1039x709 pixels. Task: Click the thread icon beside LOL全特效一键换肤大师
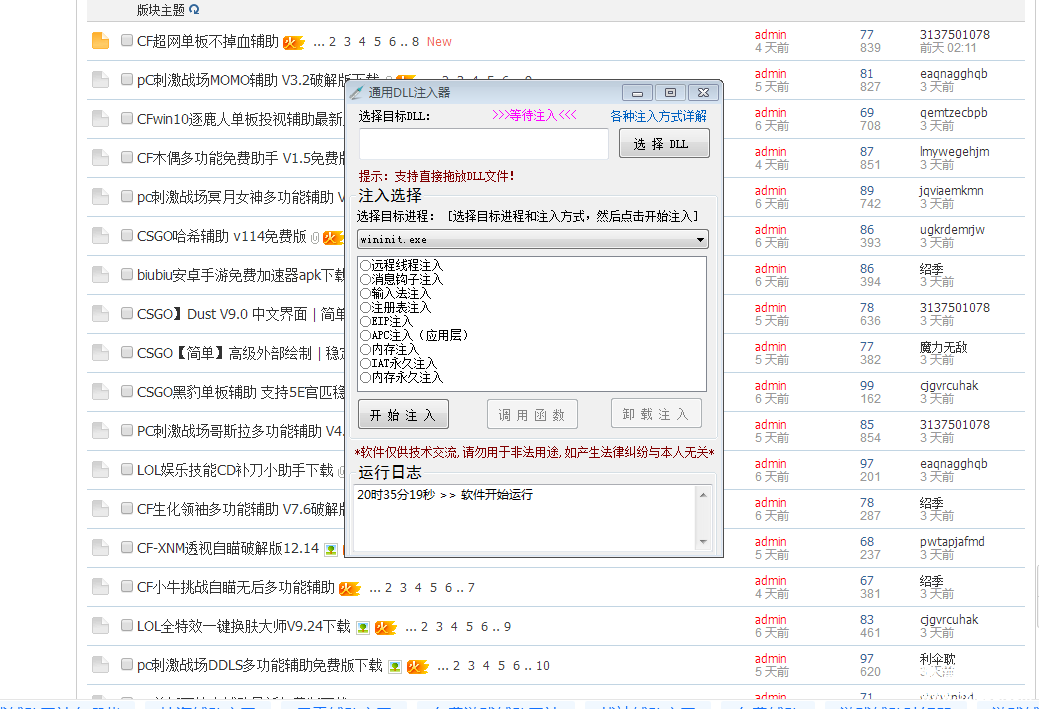(x=101, y=626)
